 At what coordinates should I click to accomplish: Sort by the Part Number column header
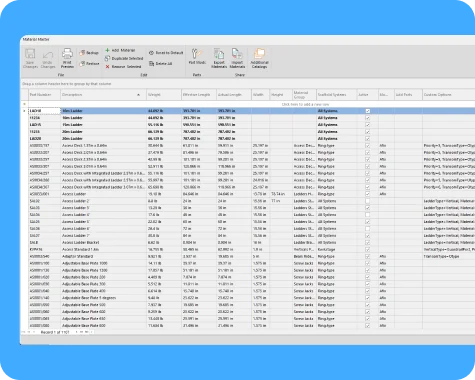pos(44,95)
